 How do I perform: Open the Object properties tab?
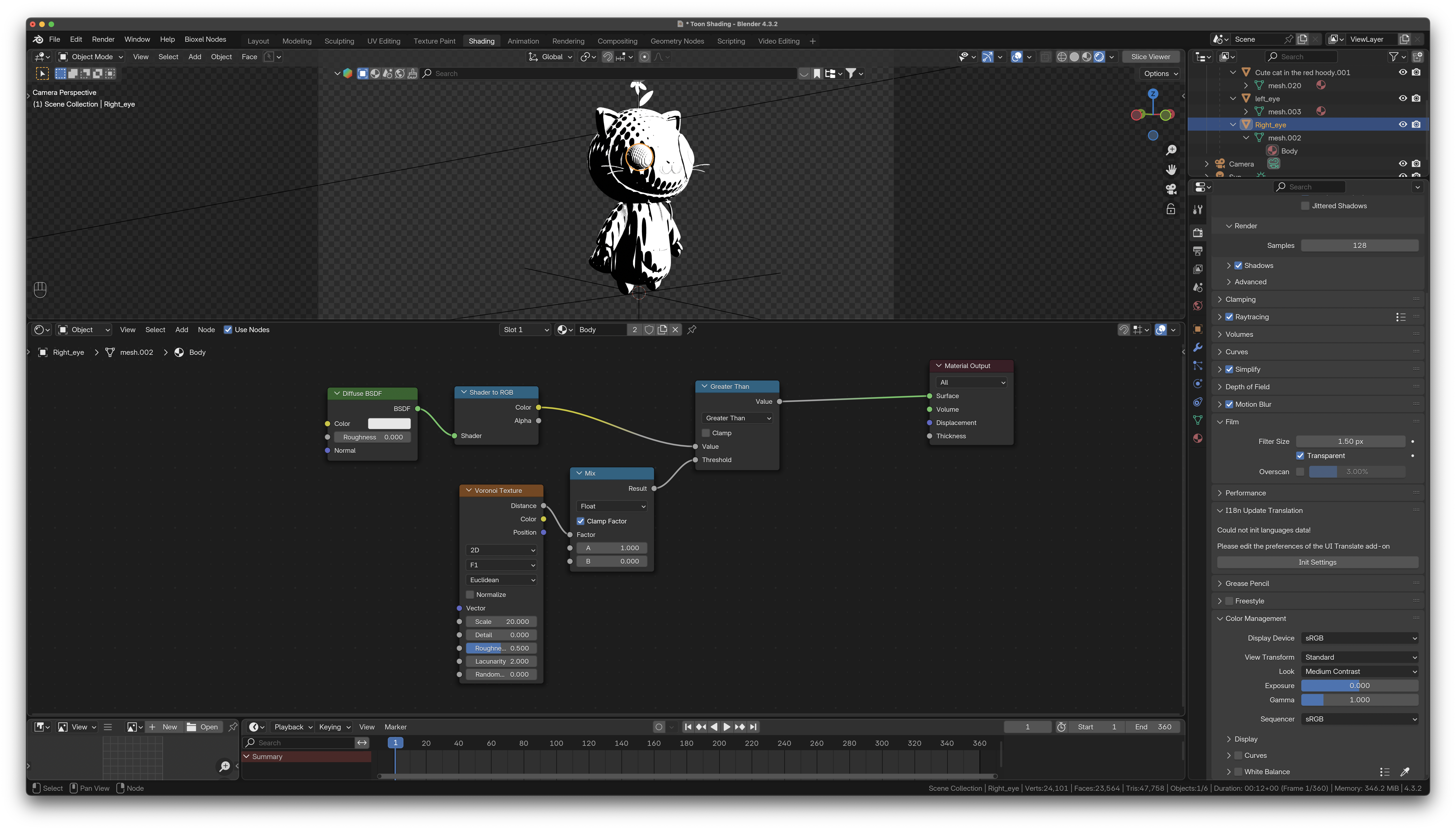(x=1198, y=329)
